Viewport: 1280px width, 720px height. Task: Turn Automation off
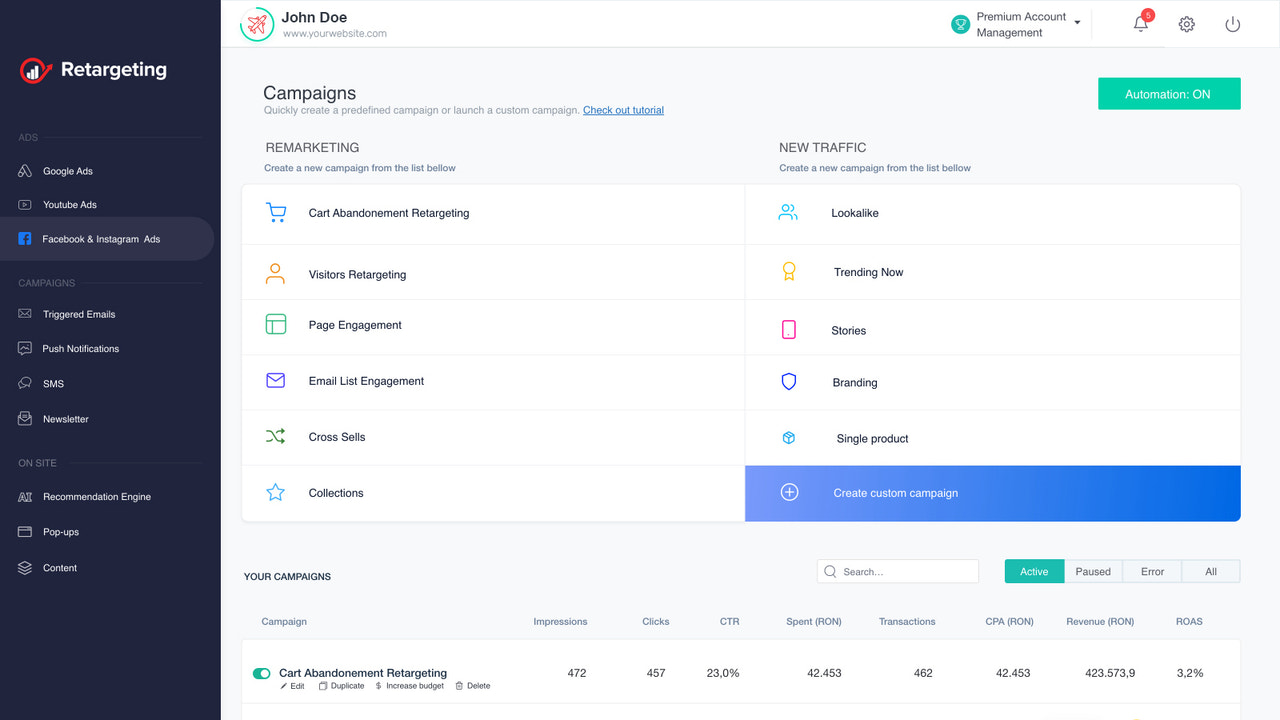[x=1169, y=93]
